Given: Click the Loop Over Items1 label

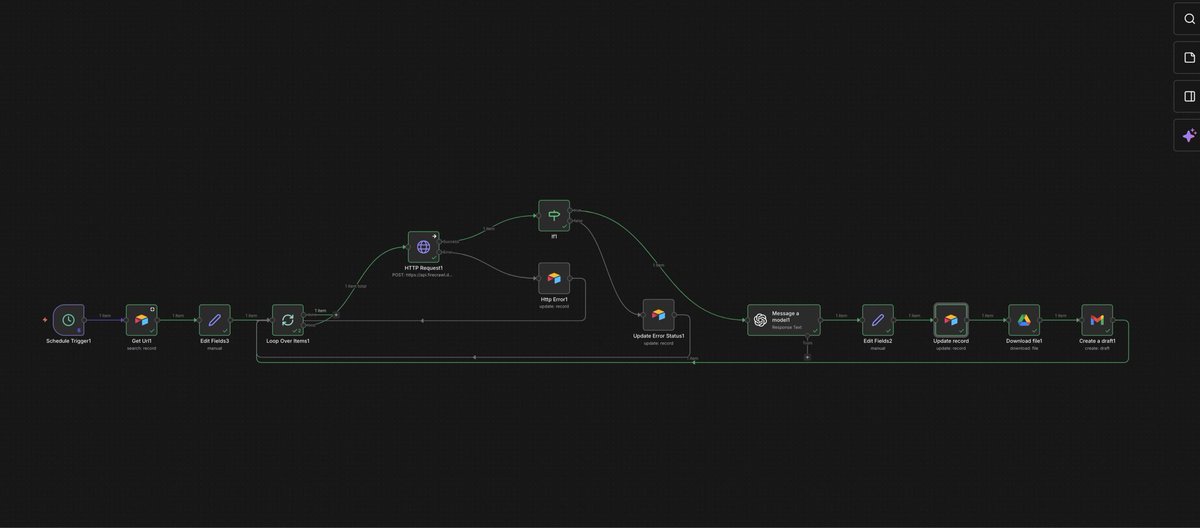Looking at the screenshot, I should pos(288,341).
